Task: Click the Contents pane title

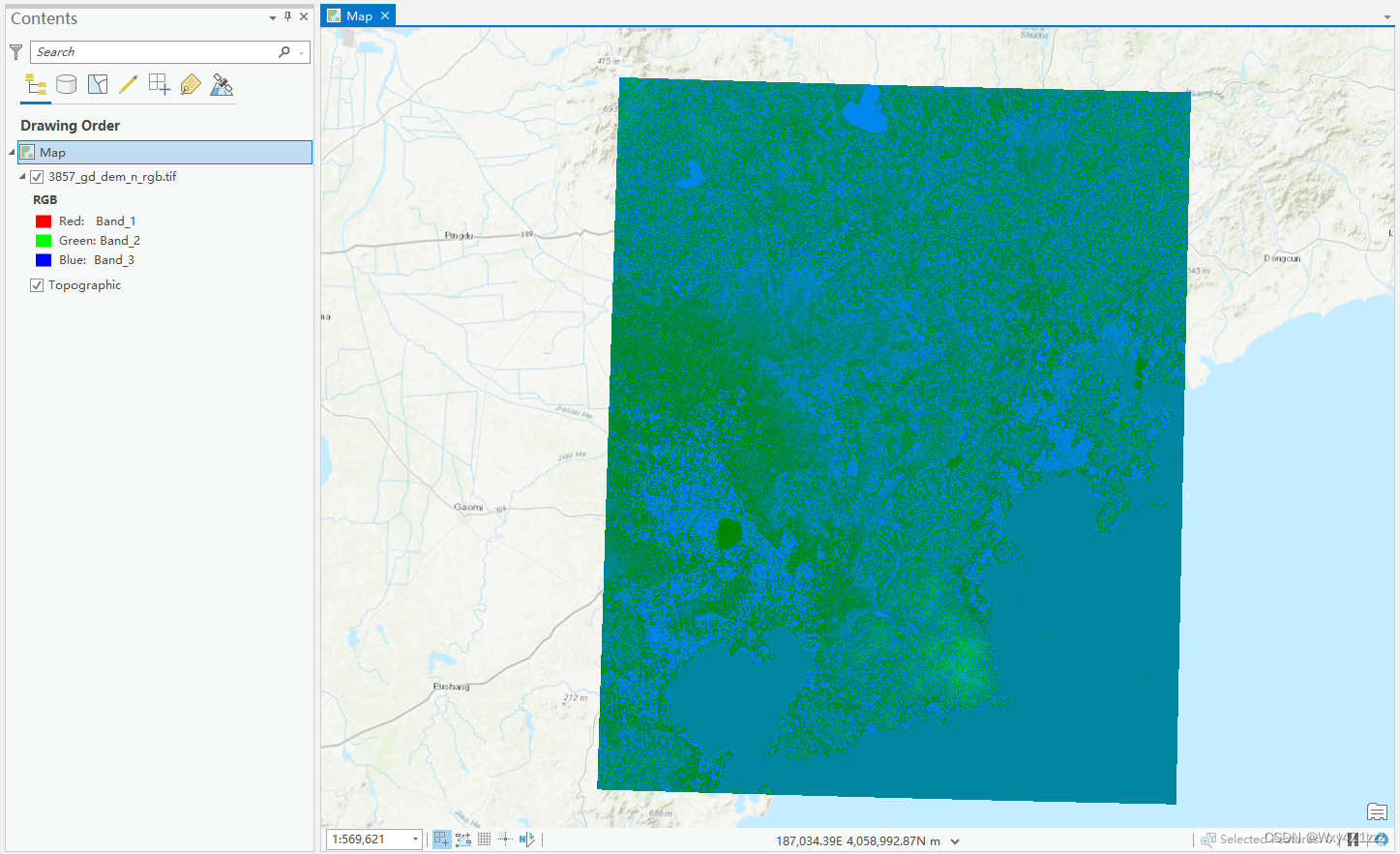Action: click(x=45, y=18)
